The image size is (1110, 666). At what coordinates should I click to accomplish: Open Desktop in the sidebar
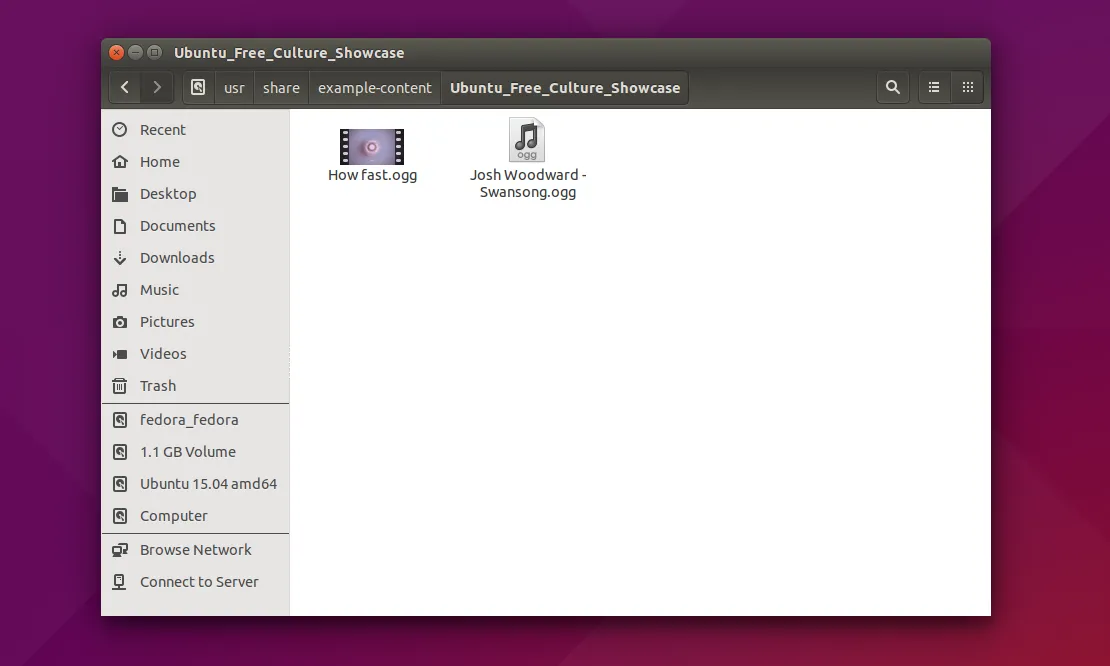(x=168, y=194)
